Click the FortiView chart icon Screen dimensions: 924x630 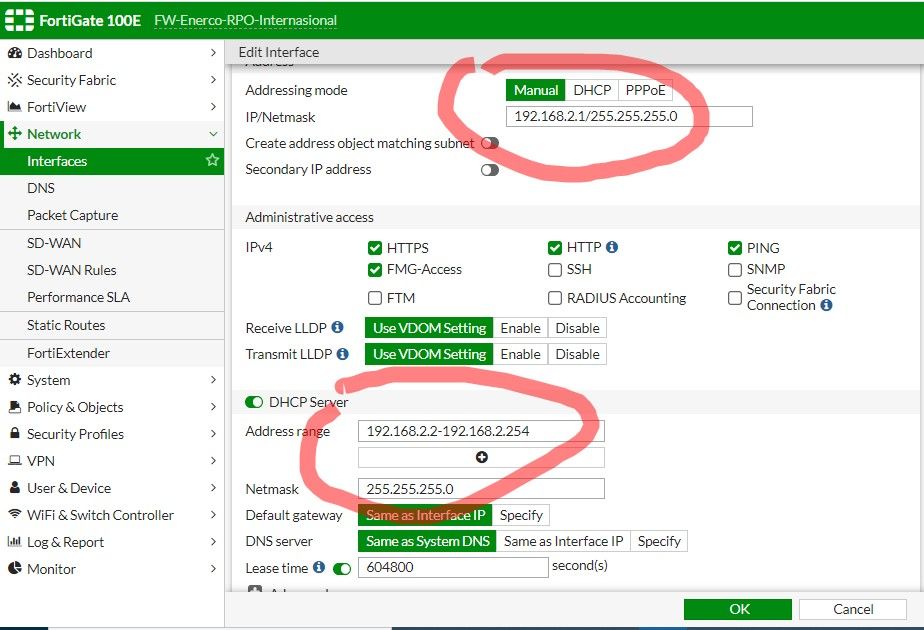(x=14, y=107)
